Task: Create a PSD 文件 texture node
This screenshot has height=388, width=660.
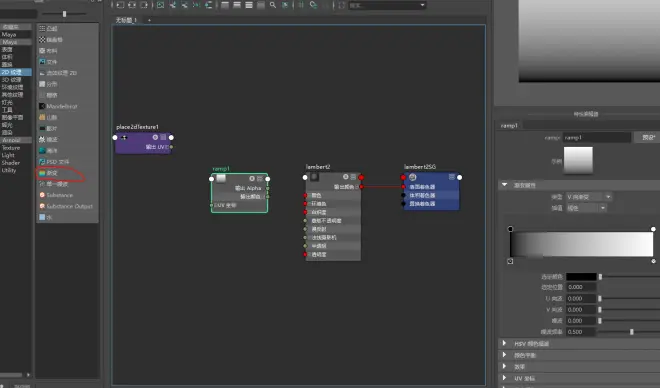Action: coord(54,162)
